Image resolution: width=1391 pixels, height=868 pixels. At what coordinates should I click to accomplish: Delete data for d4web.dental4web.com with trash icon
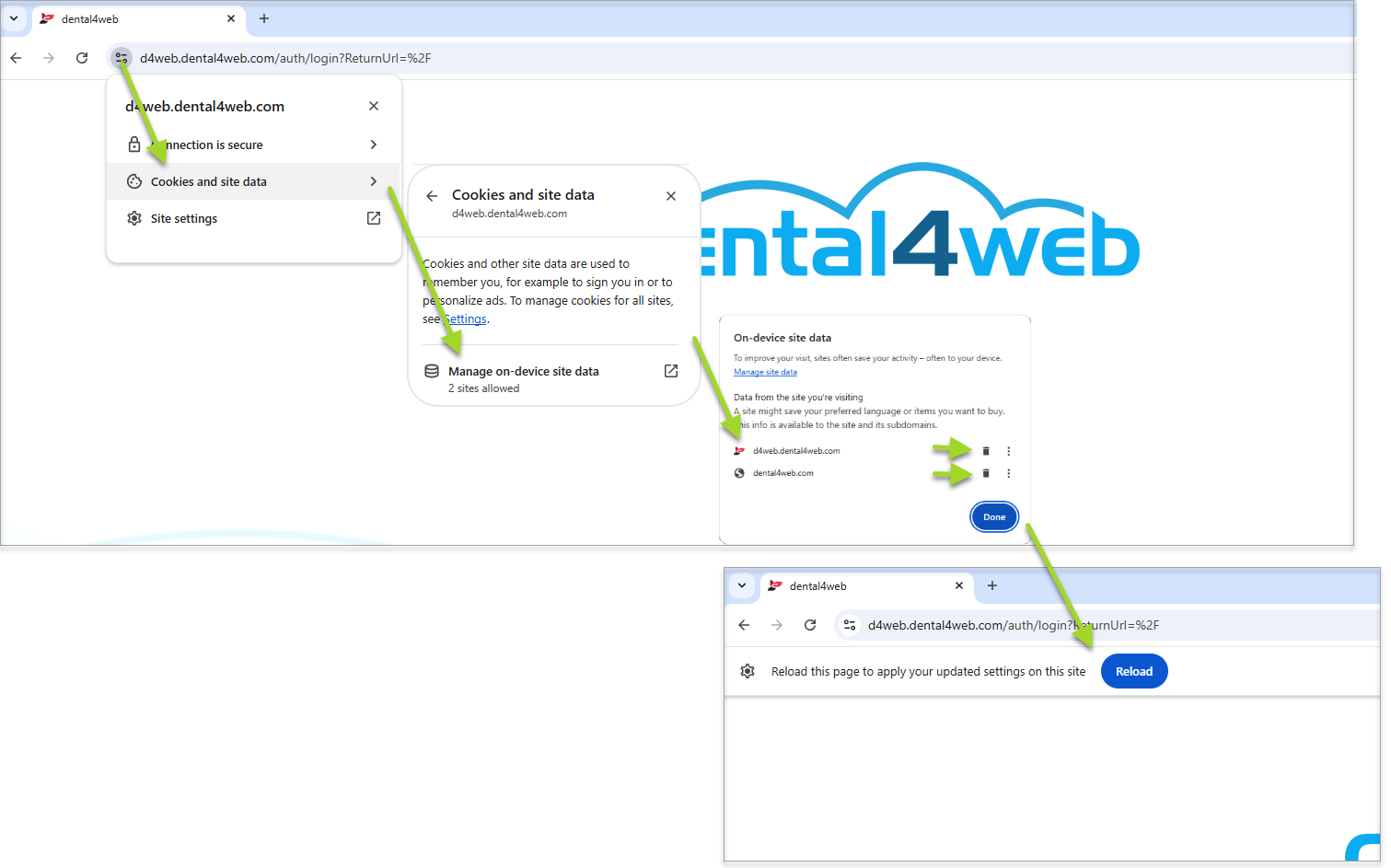[986, 451]
